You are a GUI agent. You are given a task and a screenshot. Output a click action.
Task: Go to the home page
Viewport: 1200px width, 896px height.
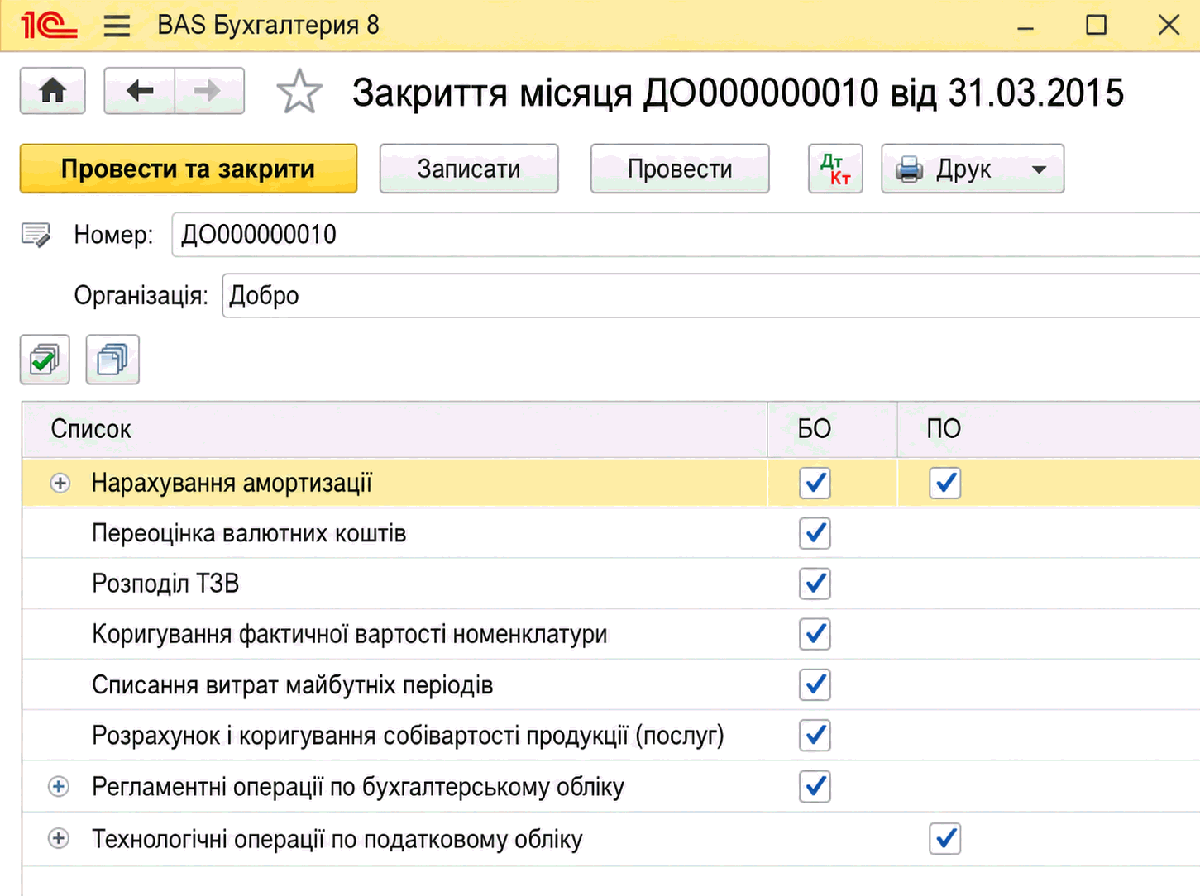tap(53, 92)
